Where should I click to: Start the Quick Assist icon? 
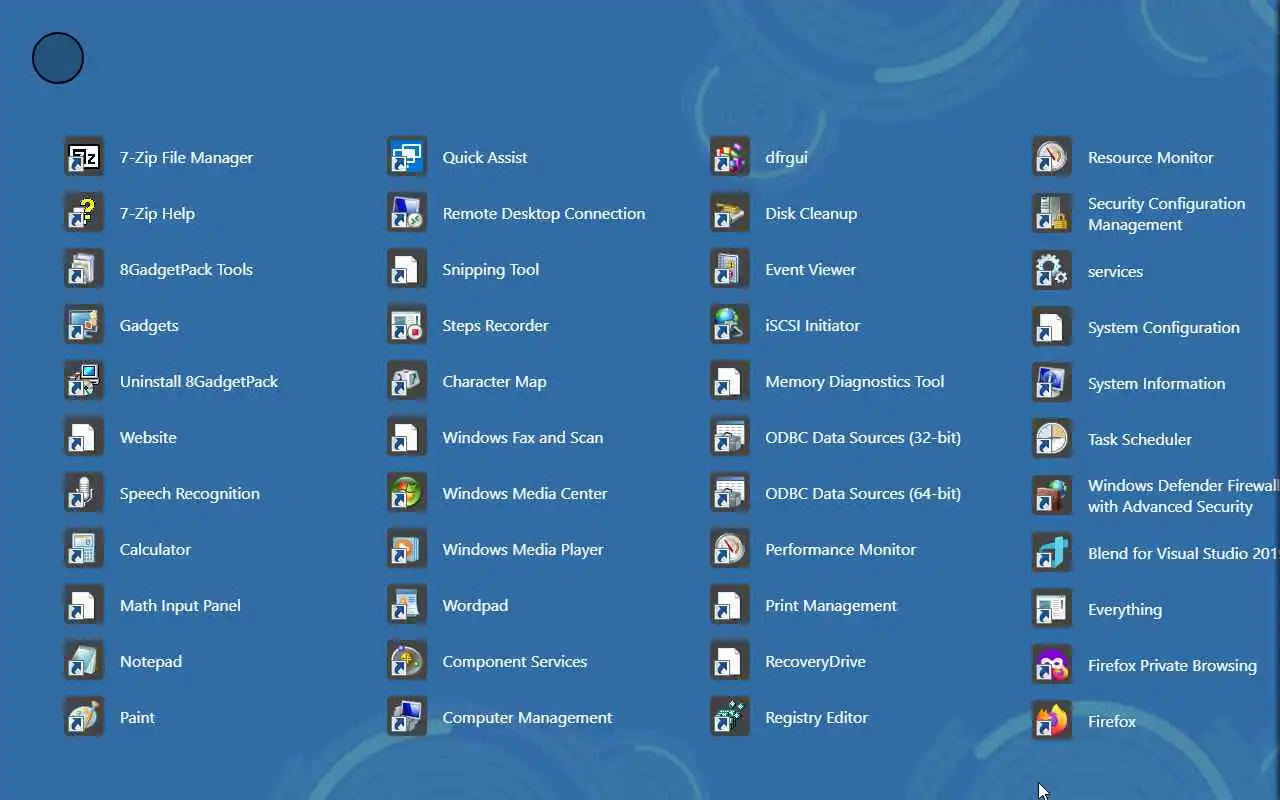click(407, 157)
